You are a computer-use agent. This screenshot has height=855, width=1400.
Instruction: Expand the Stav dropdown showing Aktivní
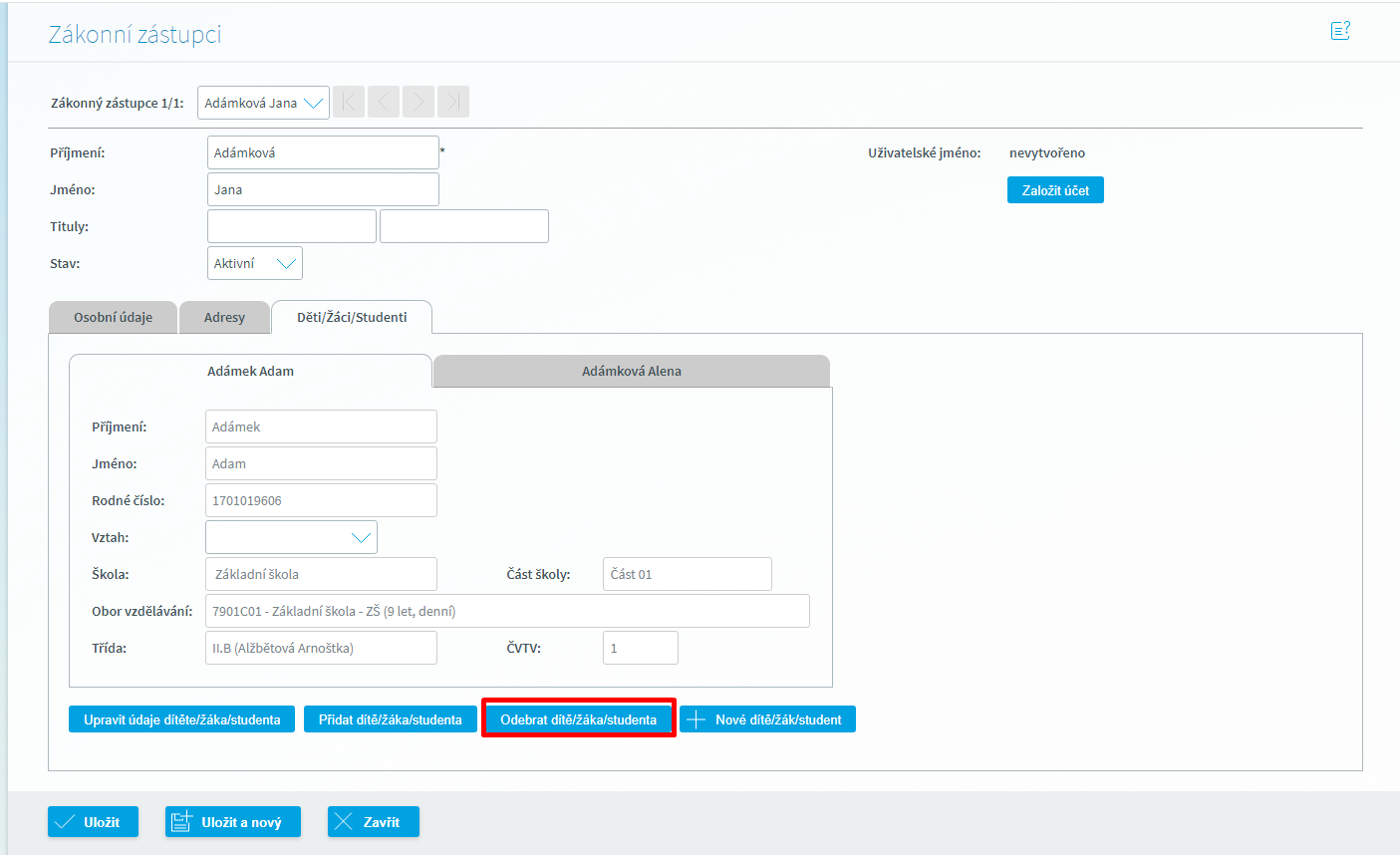(255, 264)
